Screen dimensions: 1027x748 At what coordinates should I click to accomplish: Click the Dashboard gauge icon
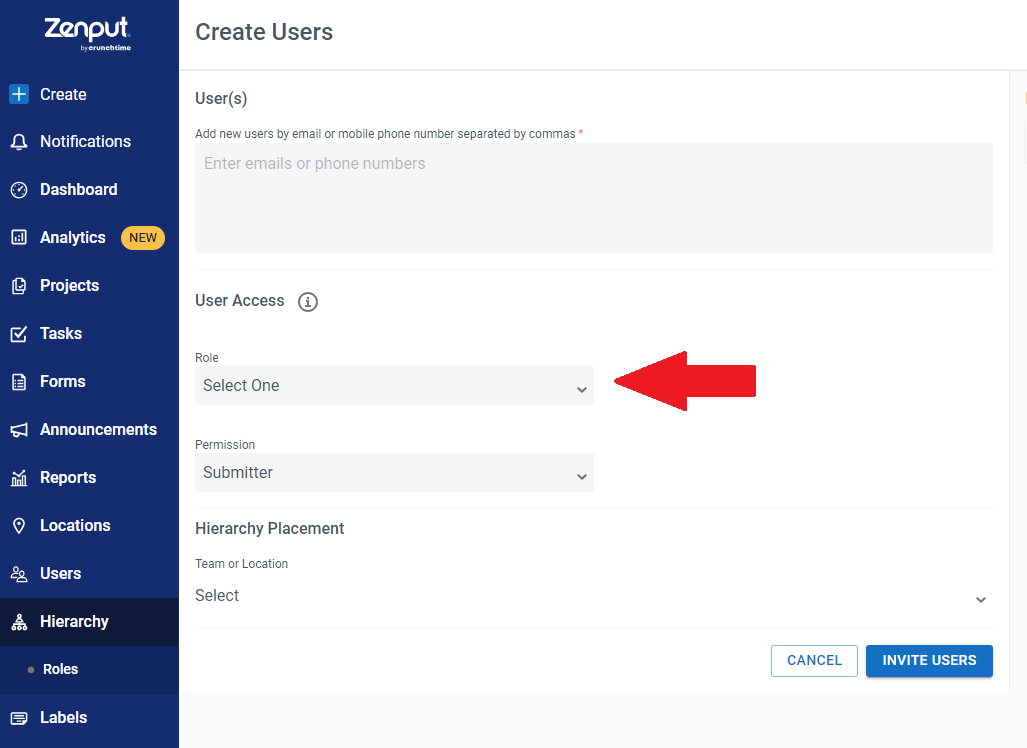(x=19, y=190)
